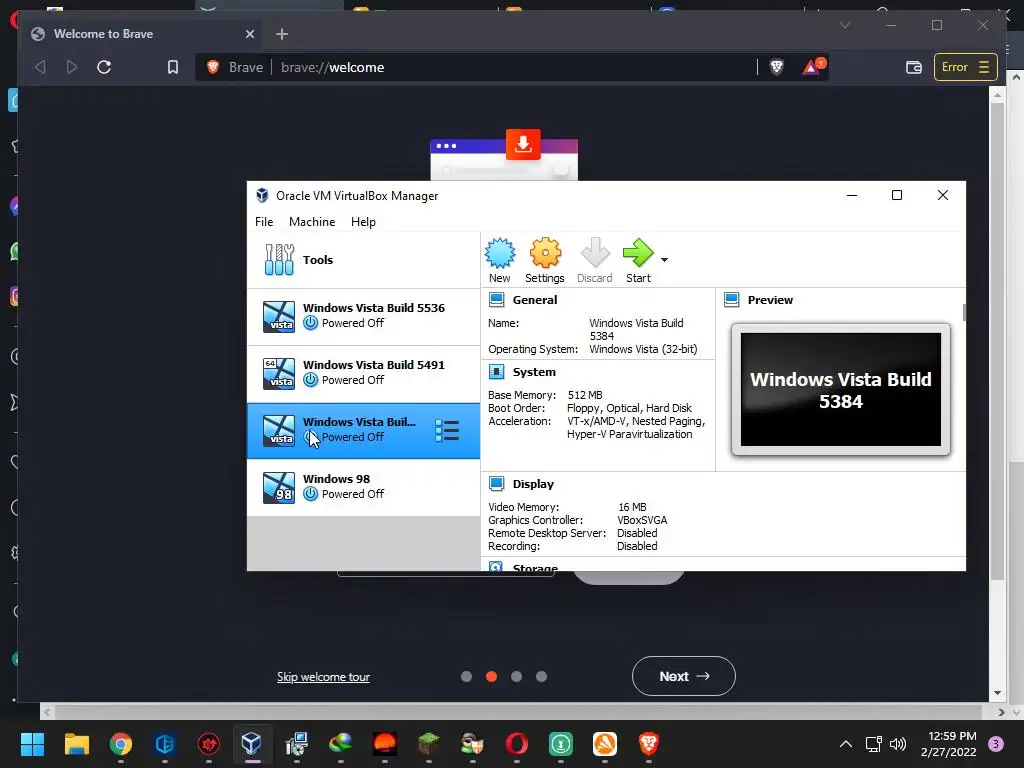Open Brave Shields lion icon in address bar
Viewport: 1024px width, 768px height.
(x=776, y=67)
